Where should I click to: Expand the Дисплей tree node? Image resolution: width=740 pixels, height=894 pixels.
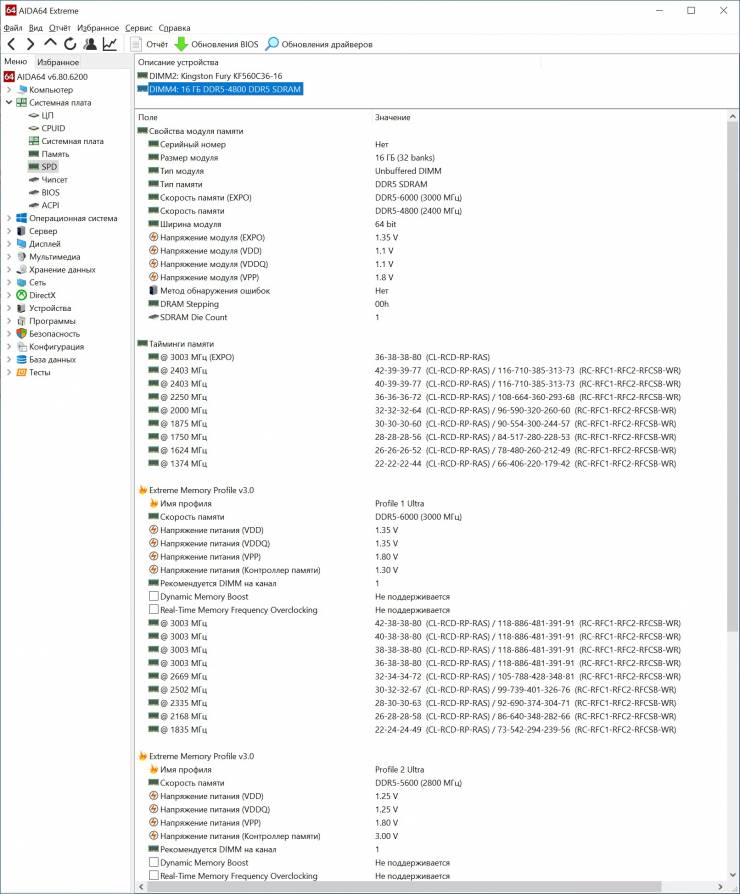tap(9, 243)
